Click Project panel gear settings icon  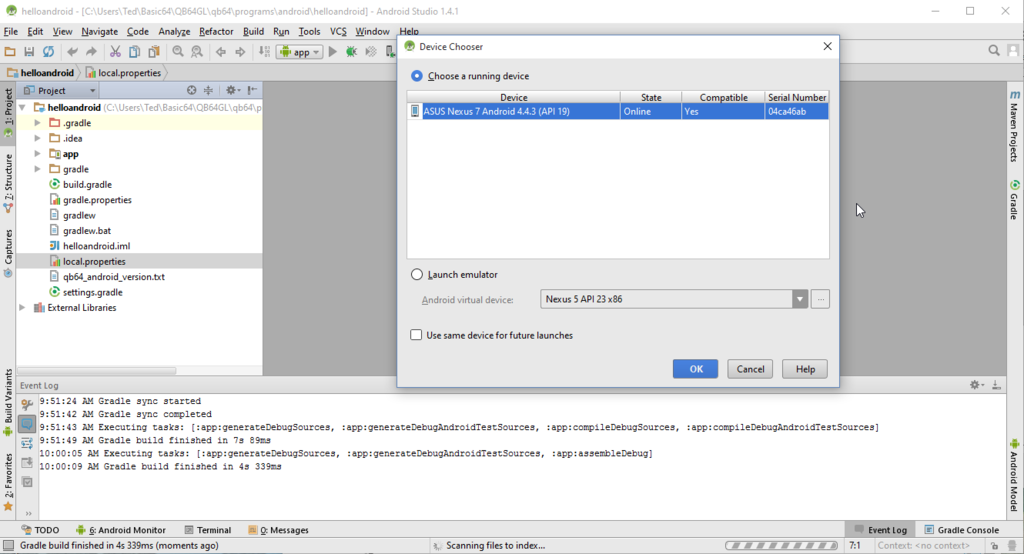click(230, 90)
